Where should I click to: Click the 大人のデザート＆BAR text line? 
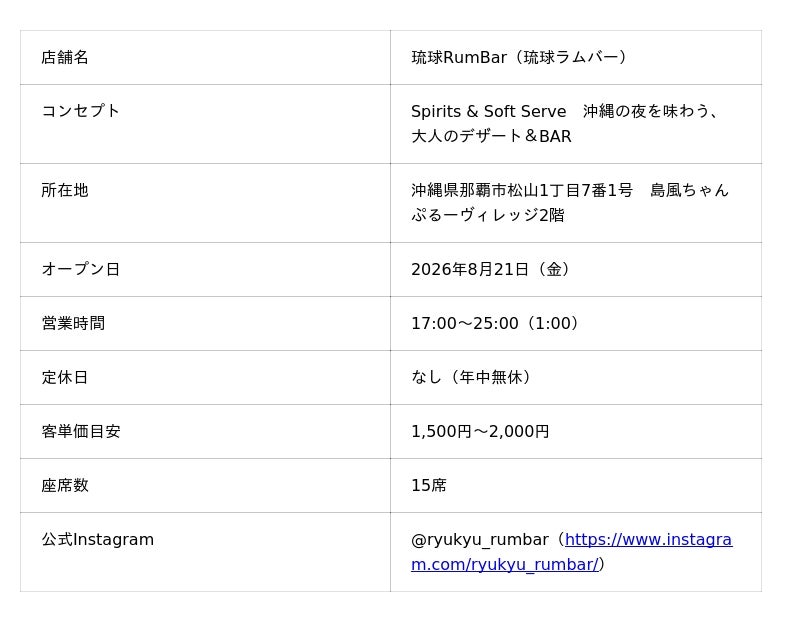[x=491, y=136]
